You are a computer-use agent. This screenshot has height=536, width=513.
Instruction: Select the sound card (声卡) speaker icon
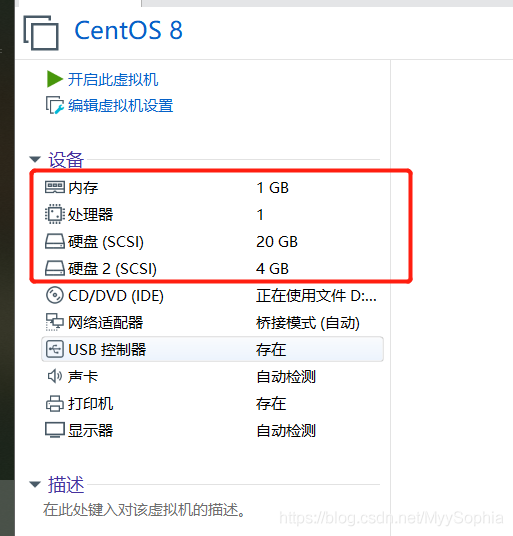pyautogui.click(x=55, y=376)
